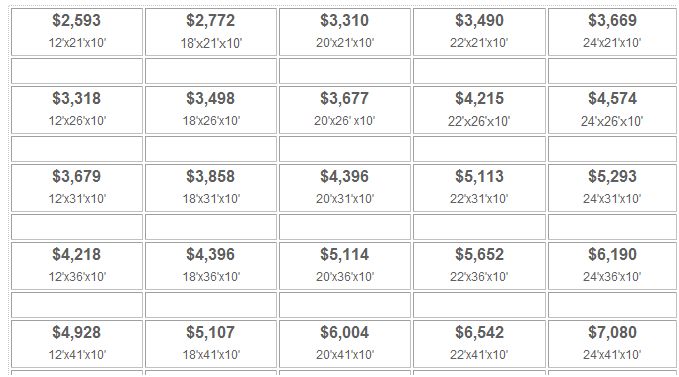Pick the $4,928 12'x41'x10' price
Viewport: 679px width, 377px height.
[x=77, y=344]
